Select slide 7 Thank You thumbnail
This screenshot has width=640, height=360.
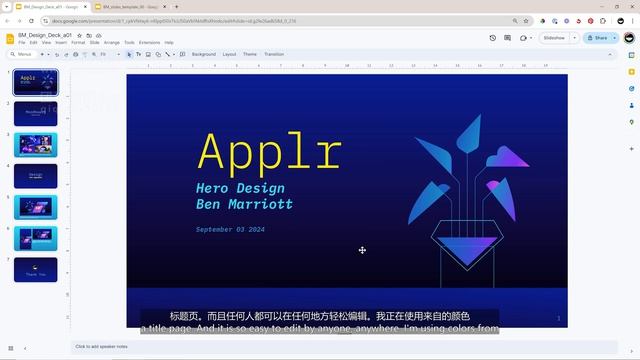tap(36, 270)
